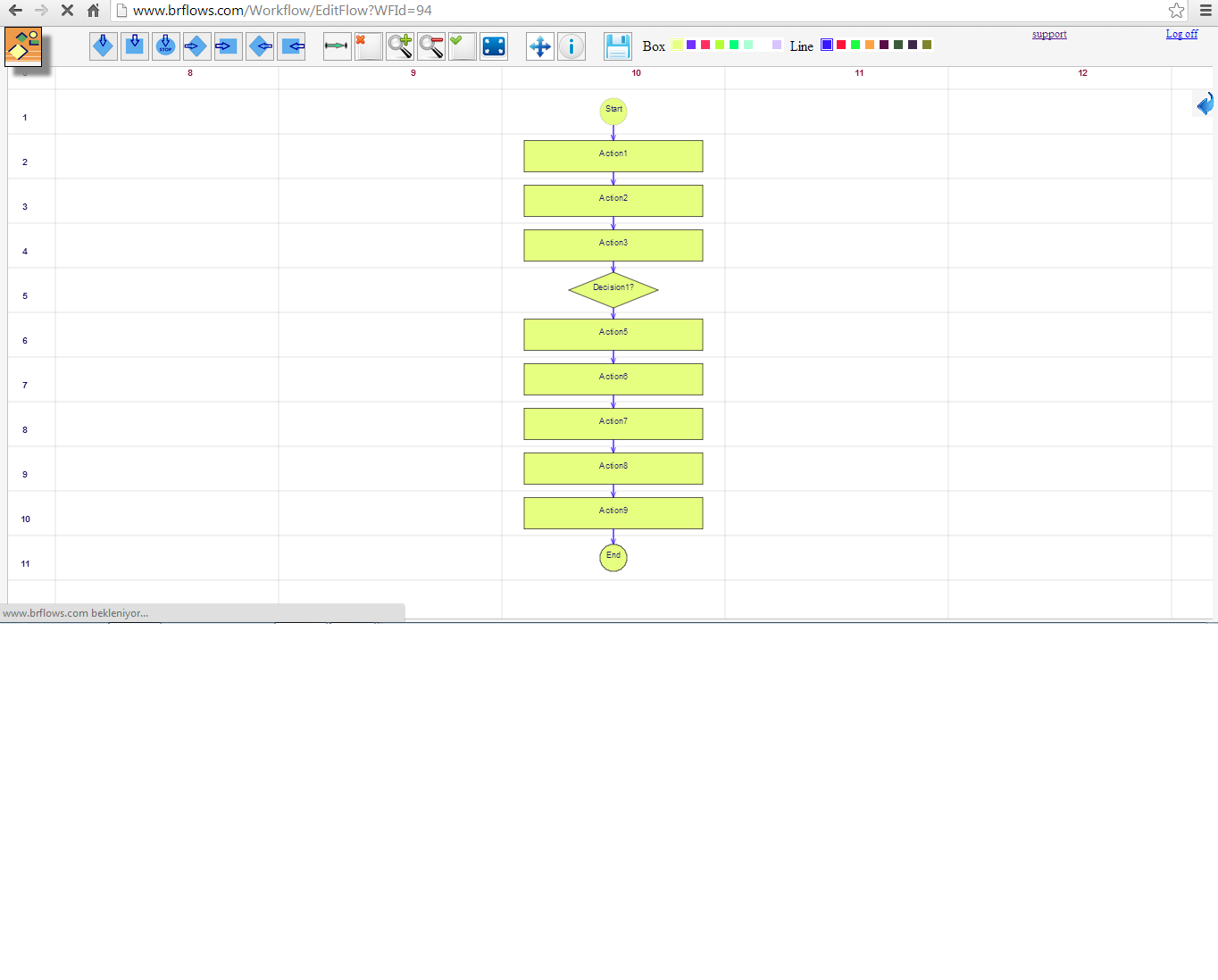
Task: Add action box with down arrow
Action: pos(135,46)
